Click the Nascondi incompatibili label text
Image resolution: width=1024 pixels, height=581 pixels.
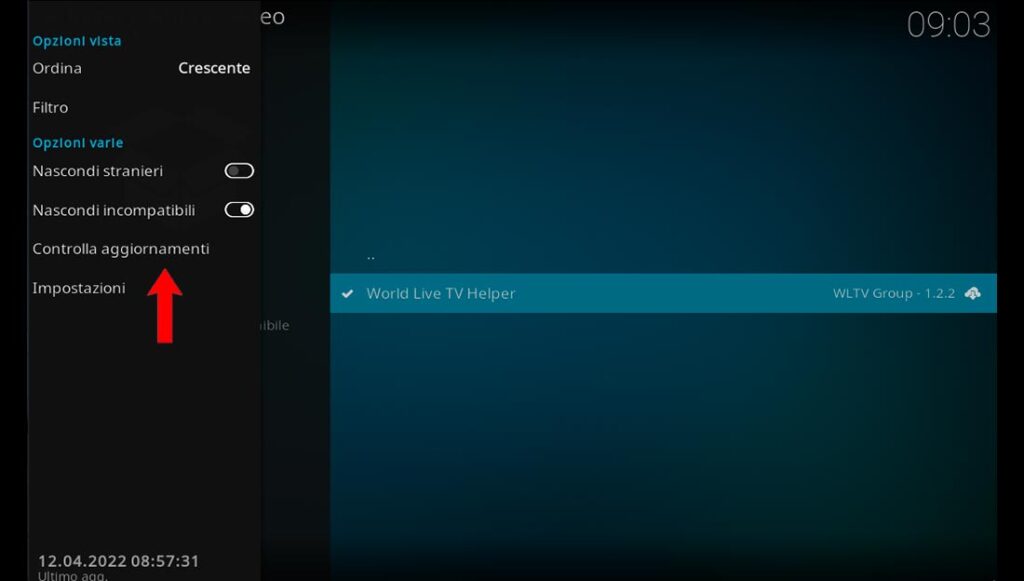point(114,210)
